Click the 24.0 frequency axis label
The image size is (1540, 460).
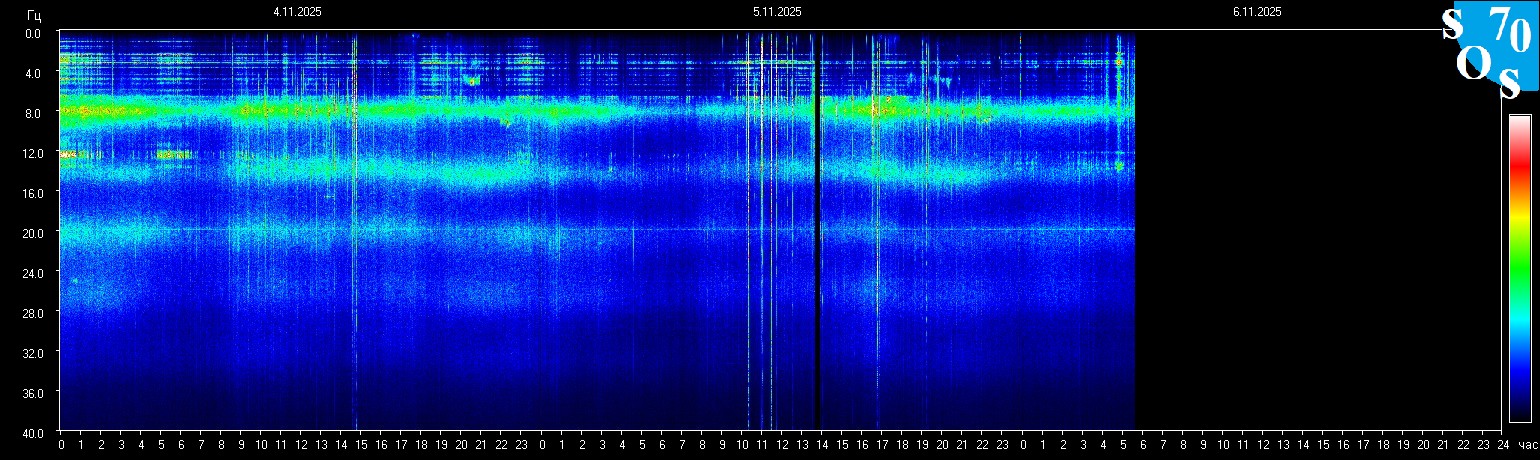pyautogui.click(x=31, y=273)
